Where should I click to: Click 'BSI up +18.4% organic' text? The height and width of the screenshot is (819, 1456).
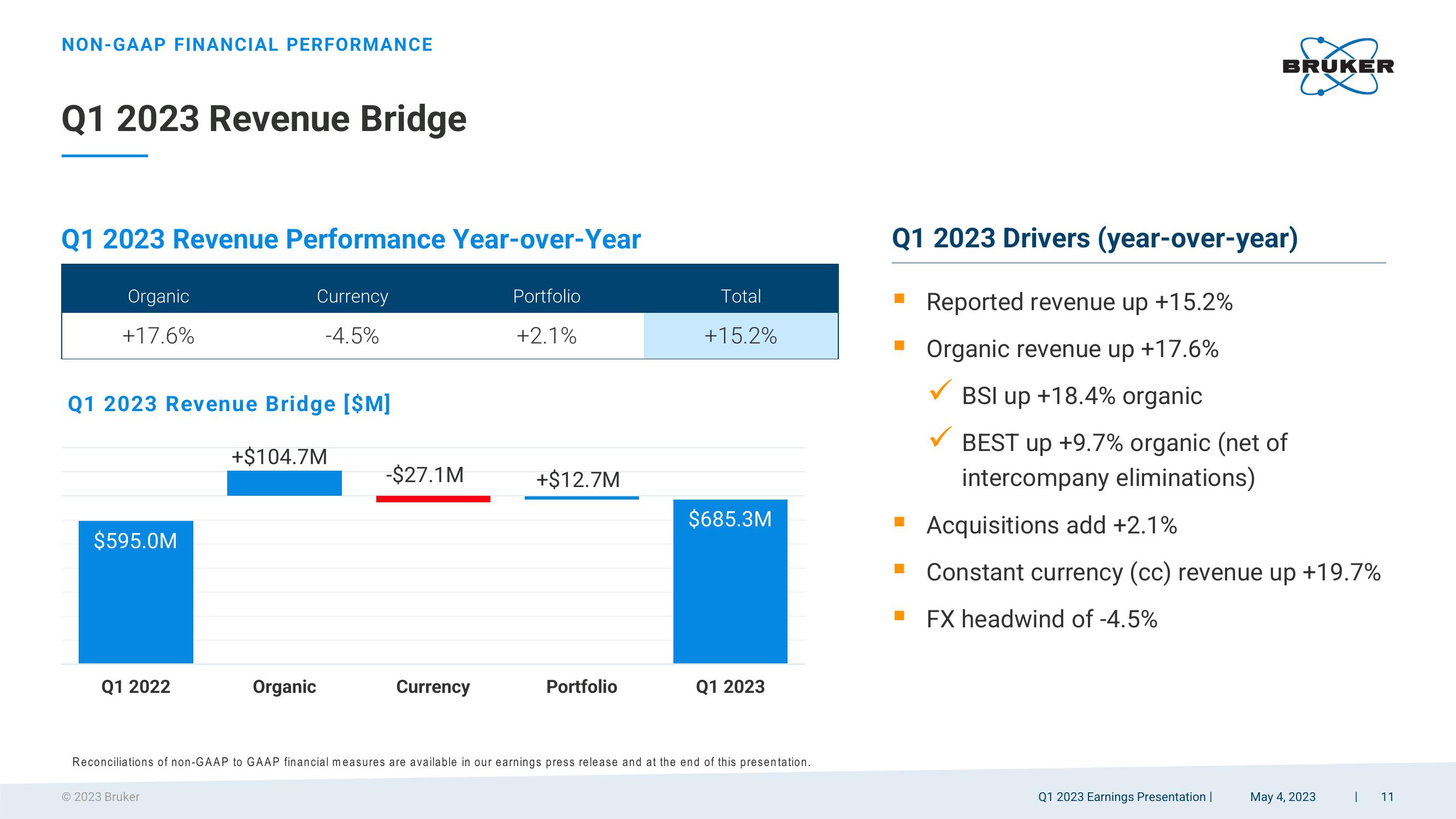pos(1082,396)
